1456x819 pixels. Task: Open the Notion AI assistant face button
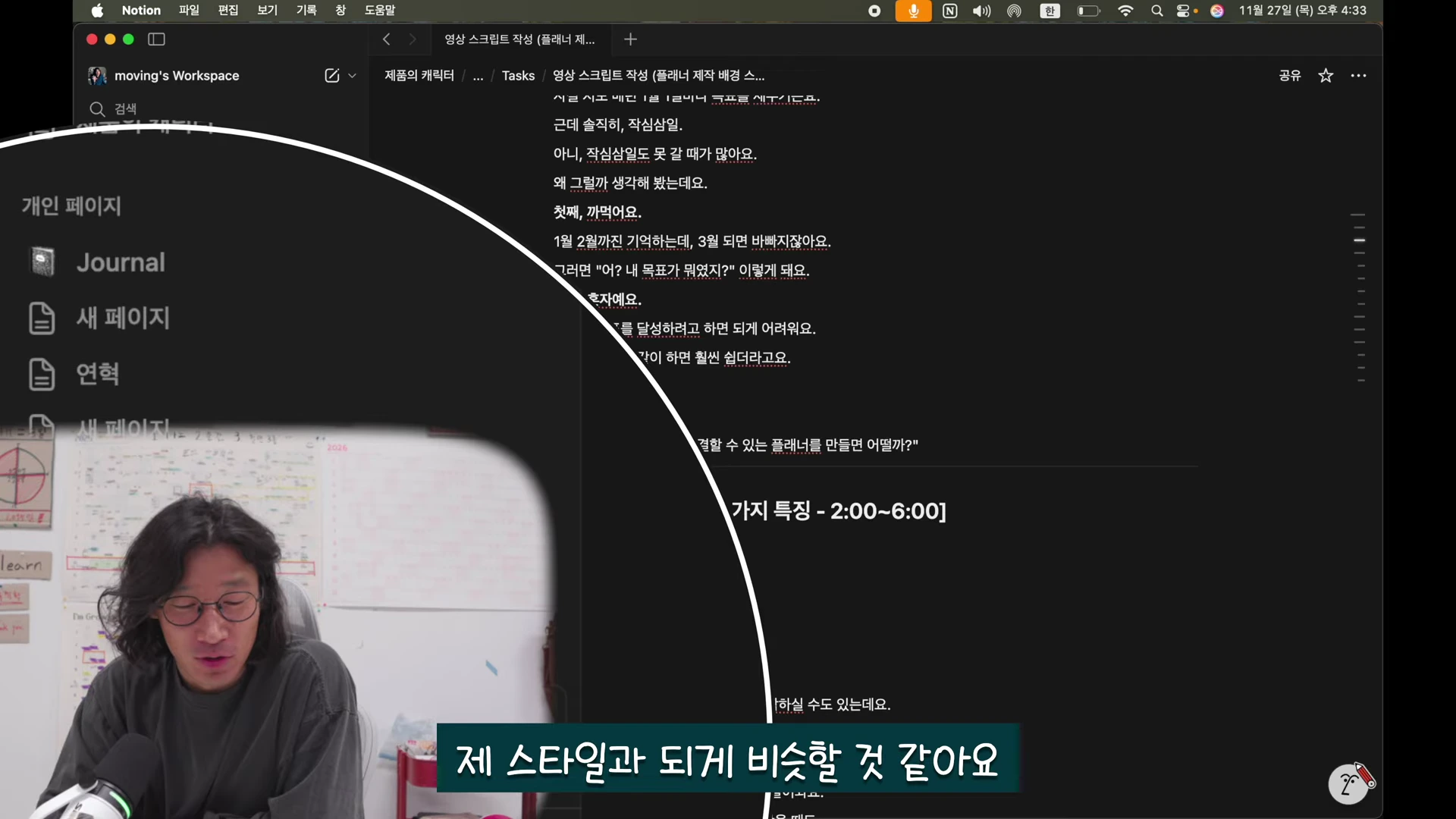coord(1349,784)
